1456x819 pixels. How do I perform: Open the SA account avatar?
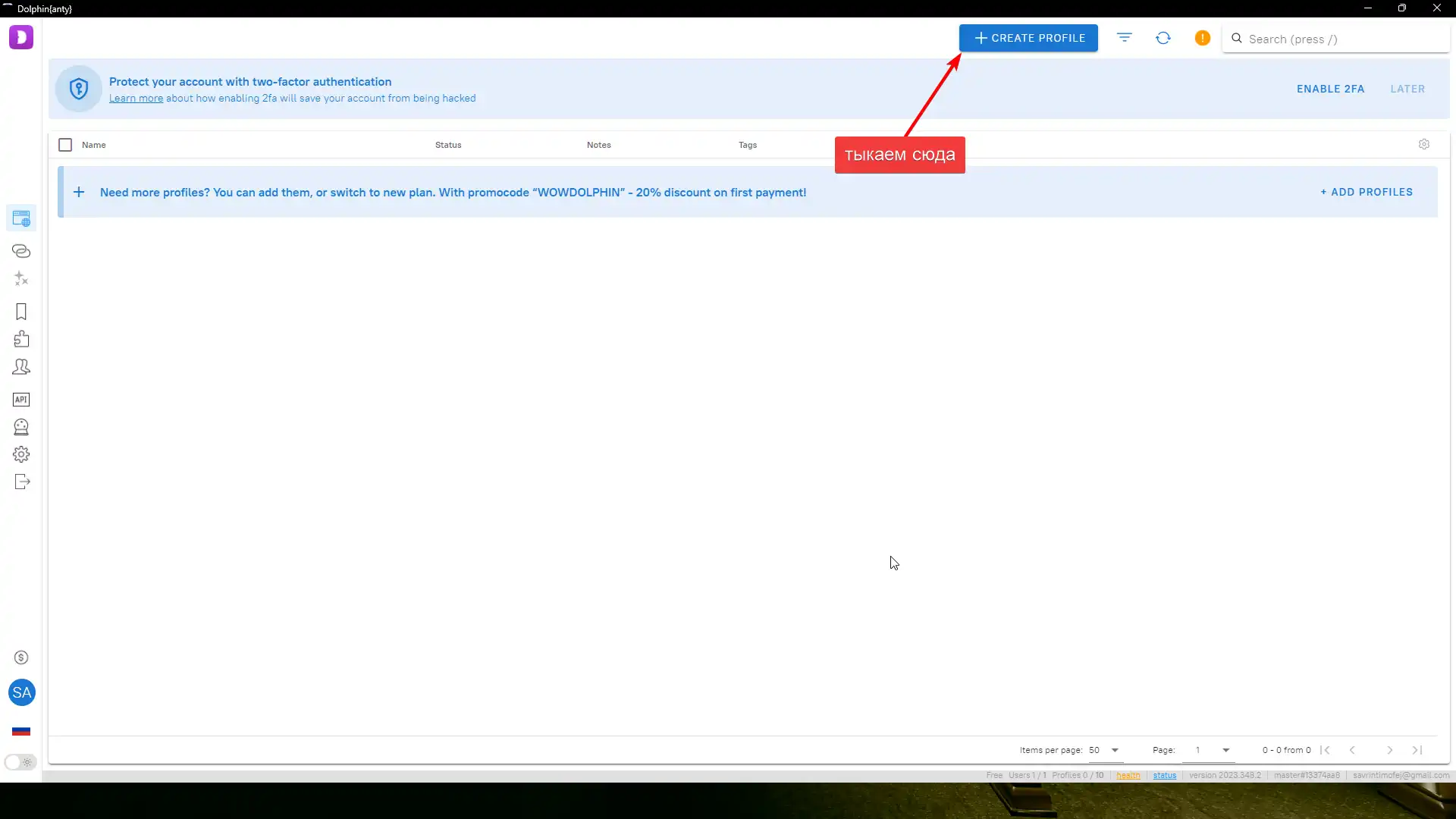(x=21, y=692)
